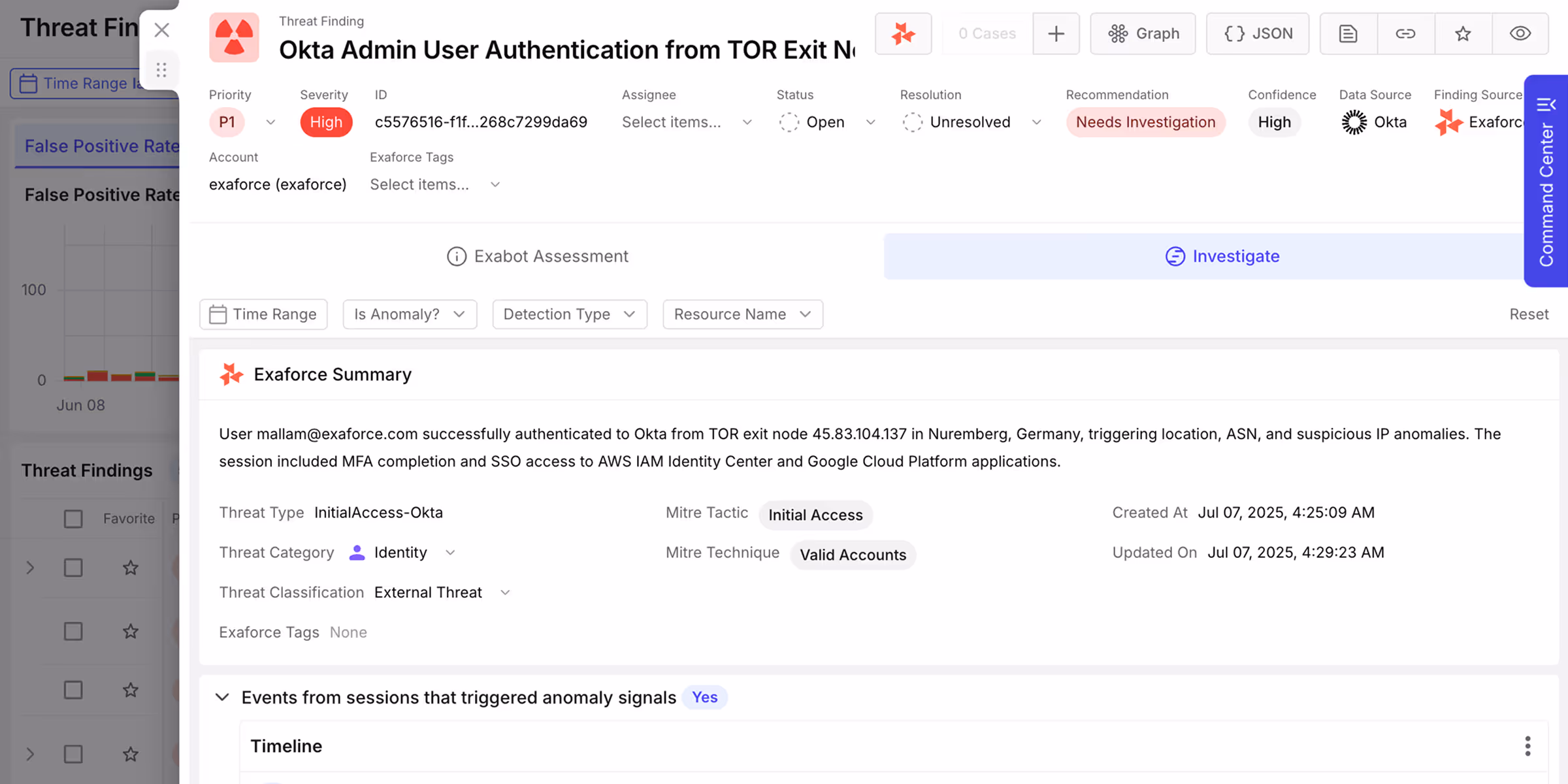
Task: Favorite the fourth Threat Findings row star
Action: (x=131, y=754)
